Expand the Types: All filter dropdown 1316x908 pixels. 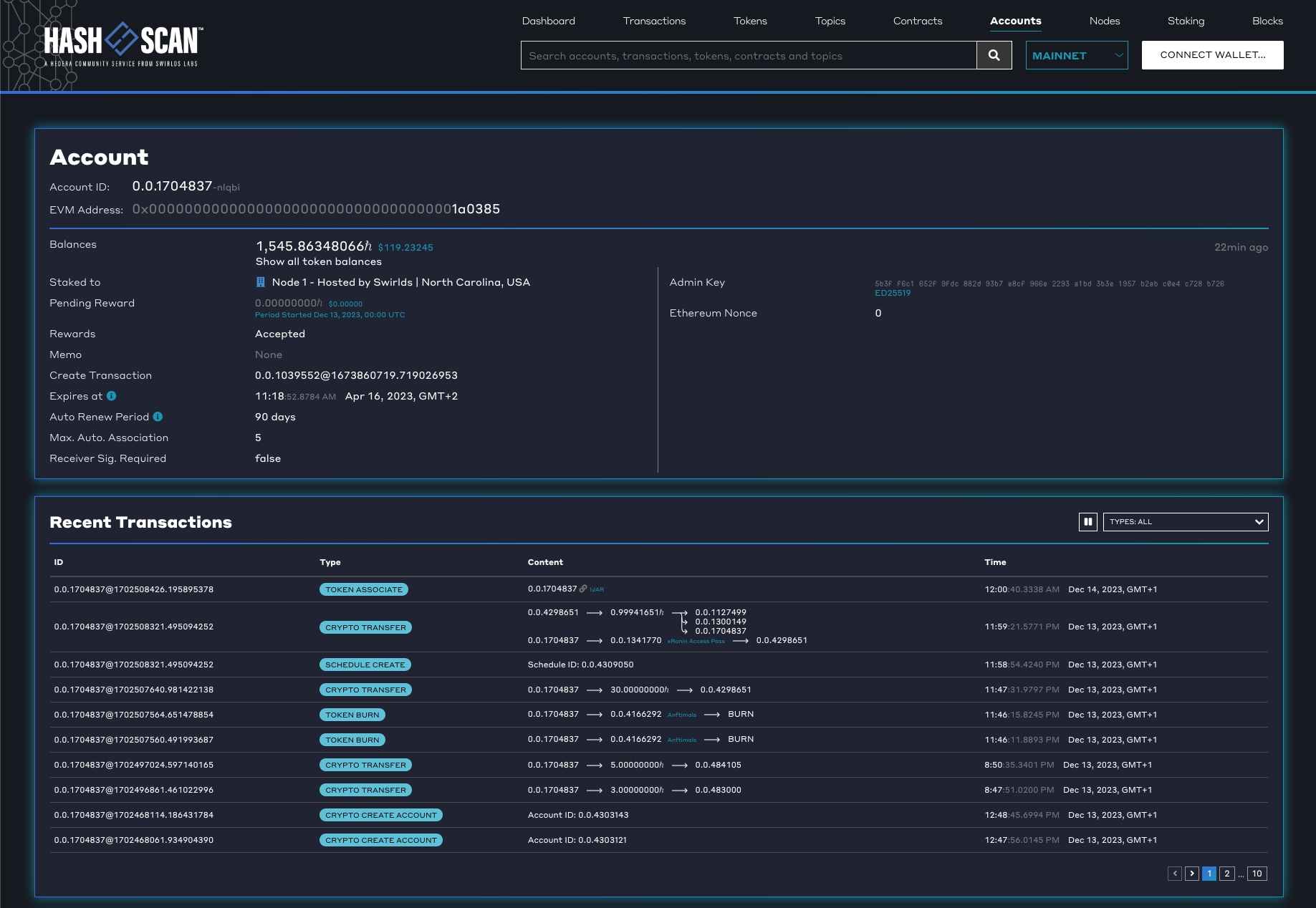(1185, 522)
